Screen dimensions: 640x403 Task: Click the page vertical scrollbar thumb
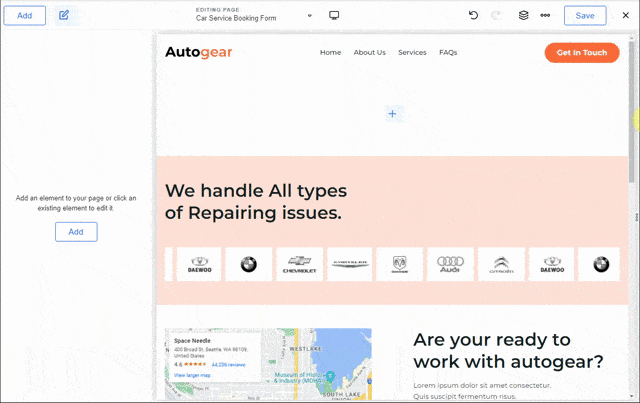(632, 110)
